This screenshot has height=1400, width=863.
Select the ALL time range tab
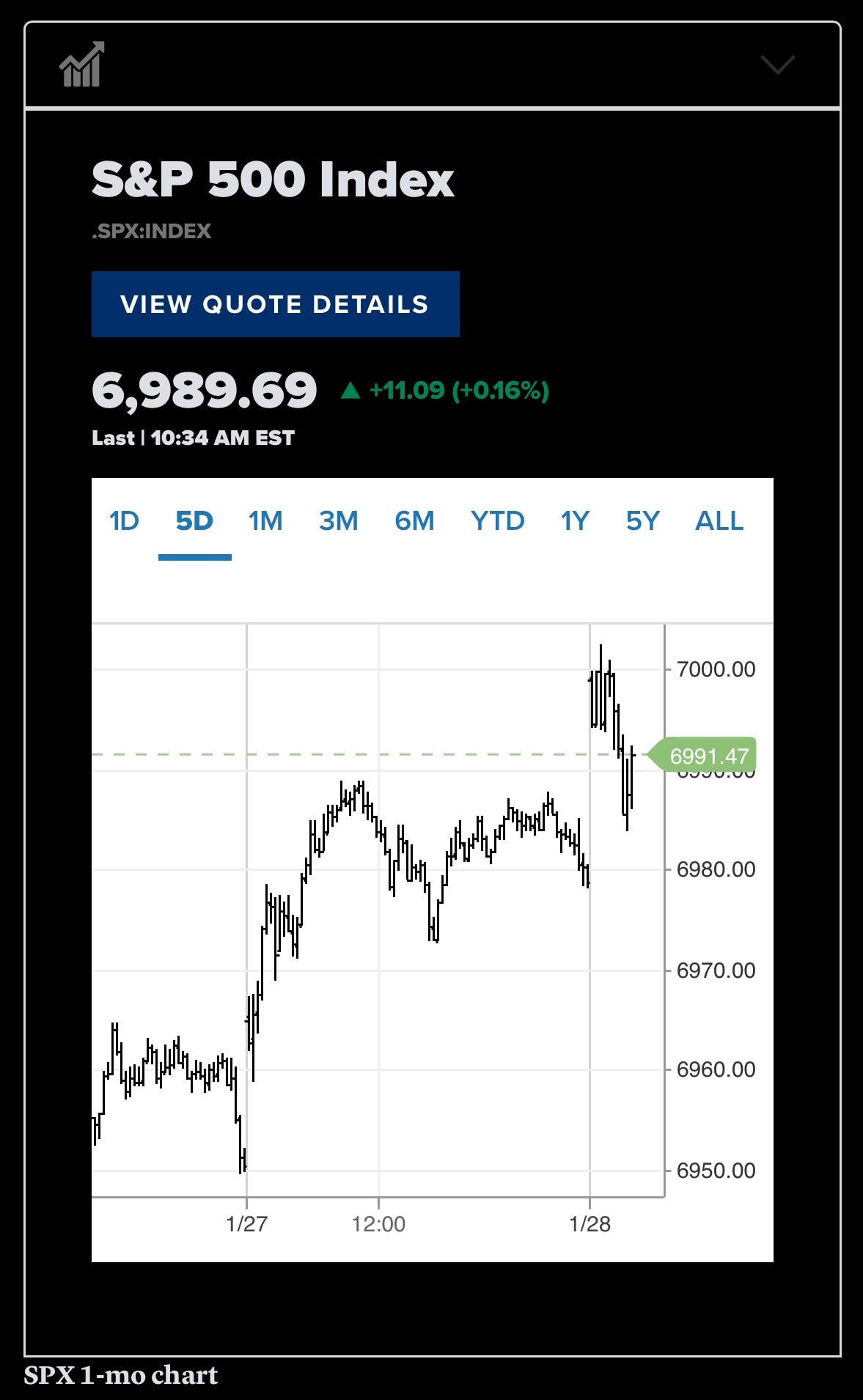(719, 521)
